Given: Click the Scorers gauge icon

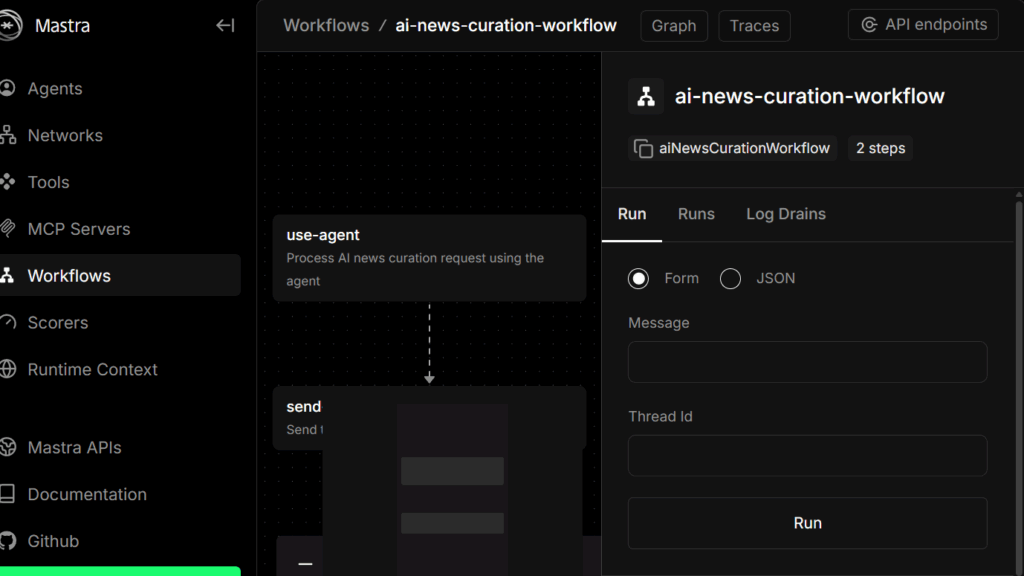Looking at the screenshot, I should 8,323.
